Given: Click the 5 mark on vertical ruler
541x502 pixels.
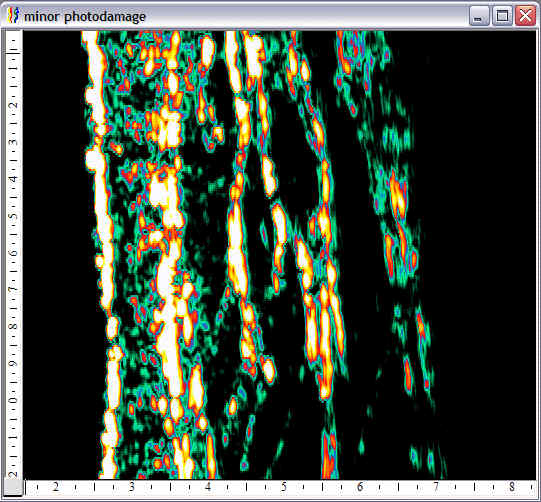Looking at the screenshot, I should point(13,217).
